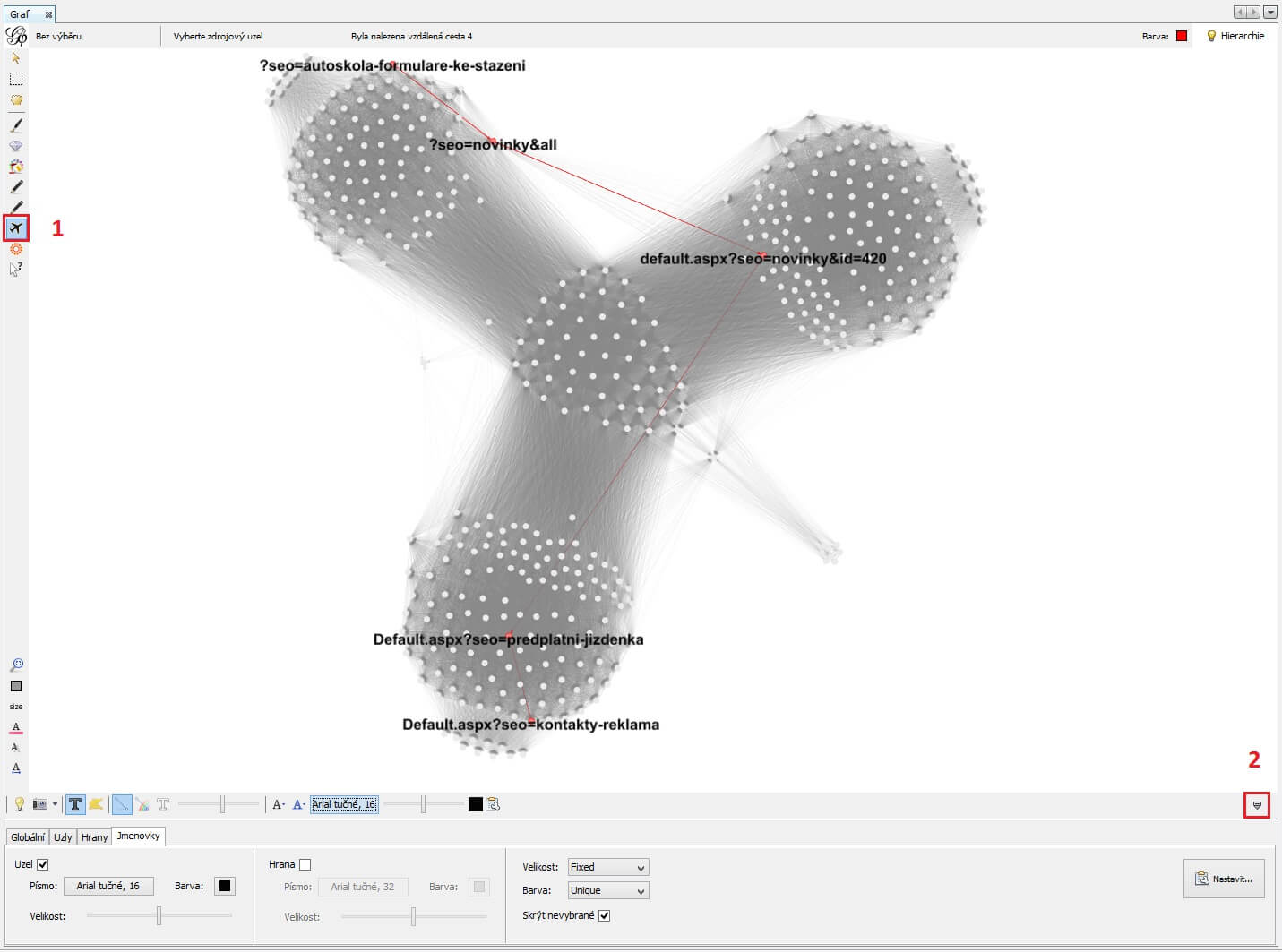Switch to the Uzly tab
Image resolution: width=1282 pixels, height=952 pixels.
point(63,837)
